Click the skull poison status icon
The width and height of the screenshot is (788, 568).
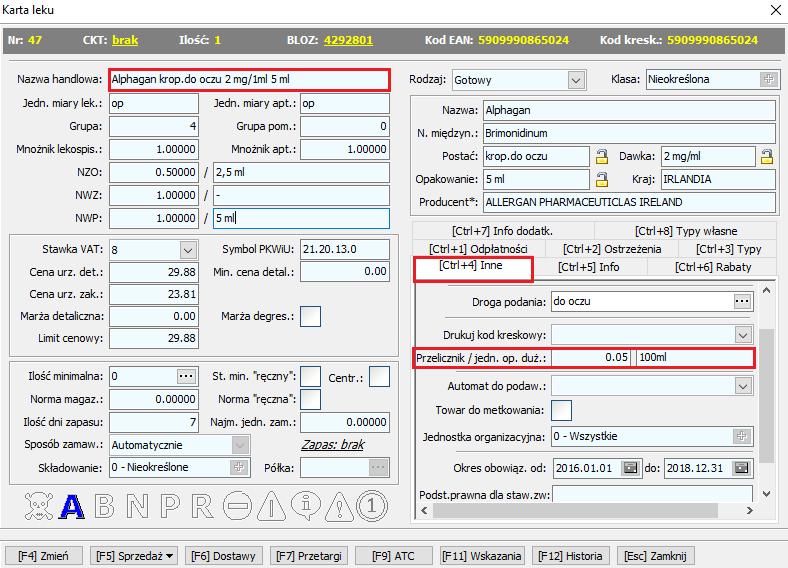pos(39,506)
